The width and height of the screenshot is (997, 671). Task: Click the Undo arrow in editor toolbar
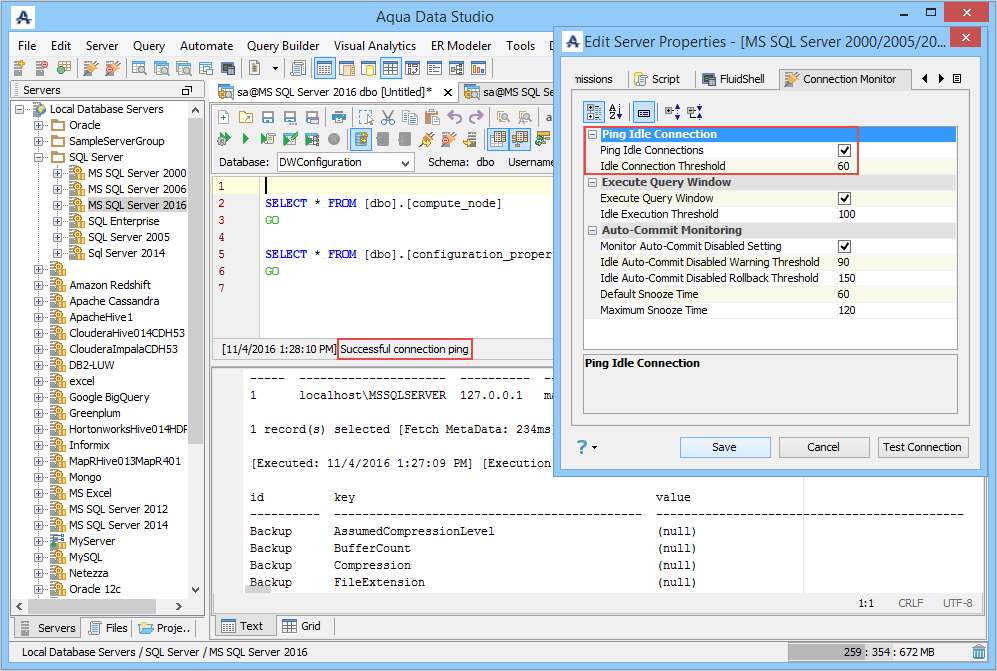(454, 117)
